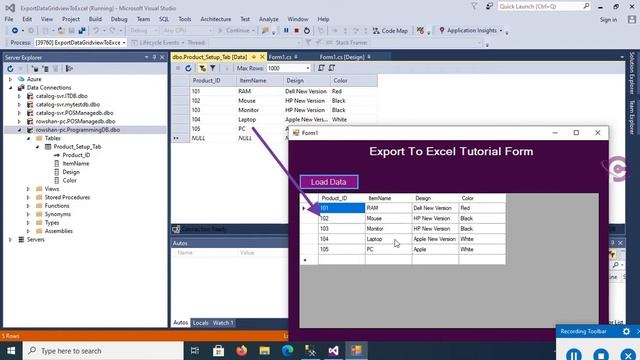Switch to Form1.cs [Design] tab
This screenshot has height=360, width=640.
342,57
